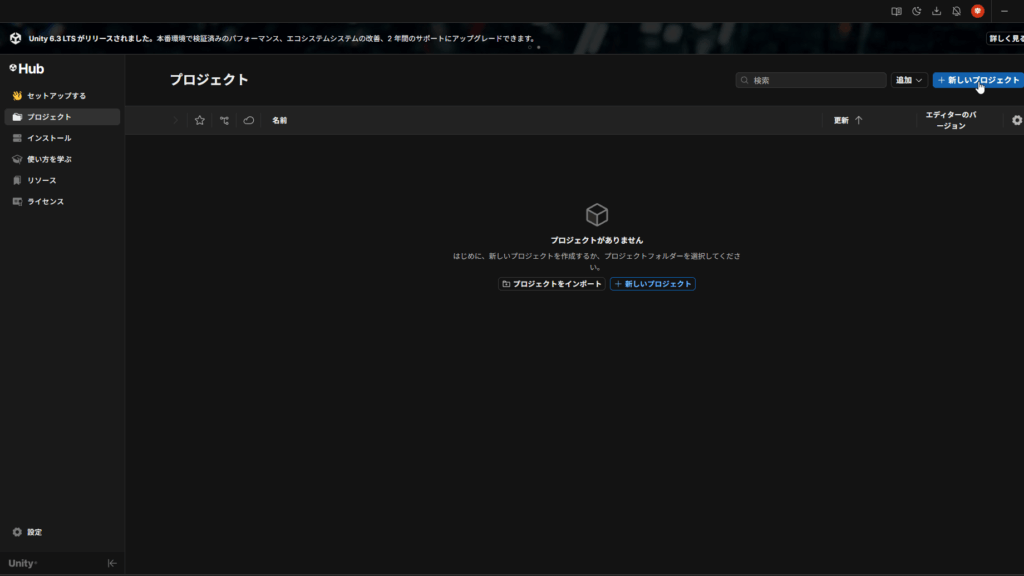Expand the chevron in the table header
Viewport: 1024px width, 576px height.
[x=176, y=120]
